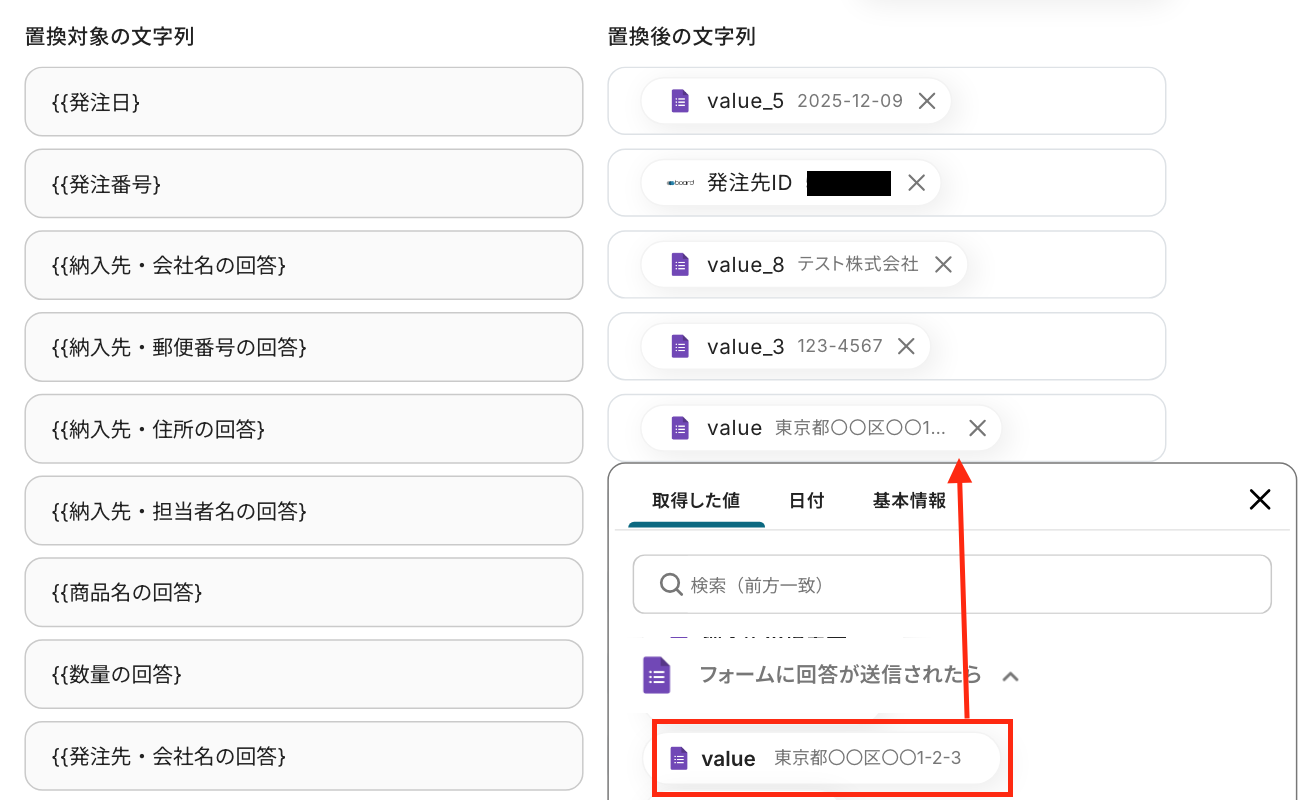
Task: Click the form icon on value_3 chip
Action: [680, 347]
